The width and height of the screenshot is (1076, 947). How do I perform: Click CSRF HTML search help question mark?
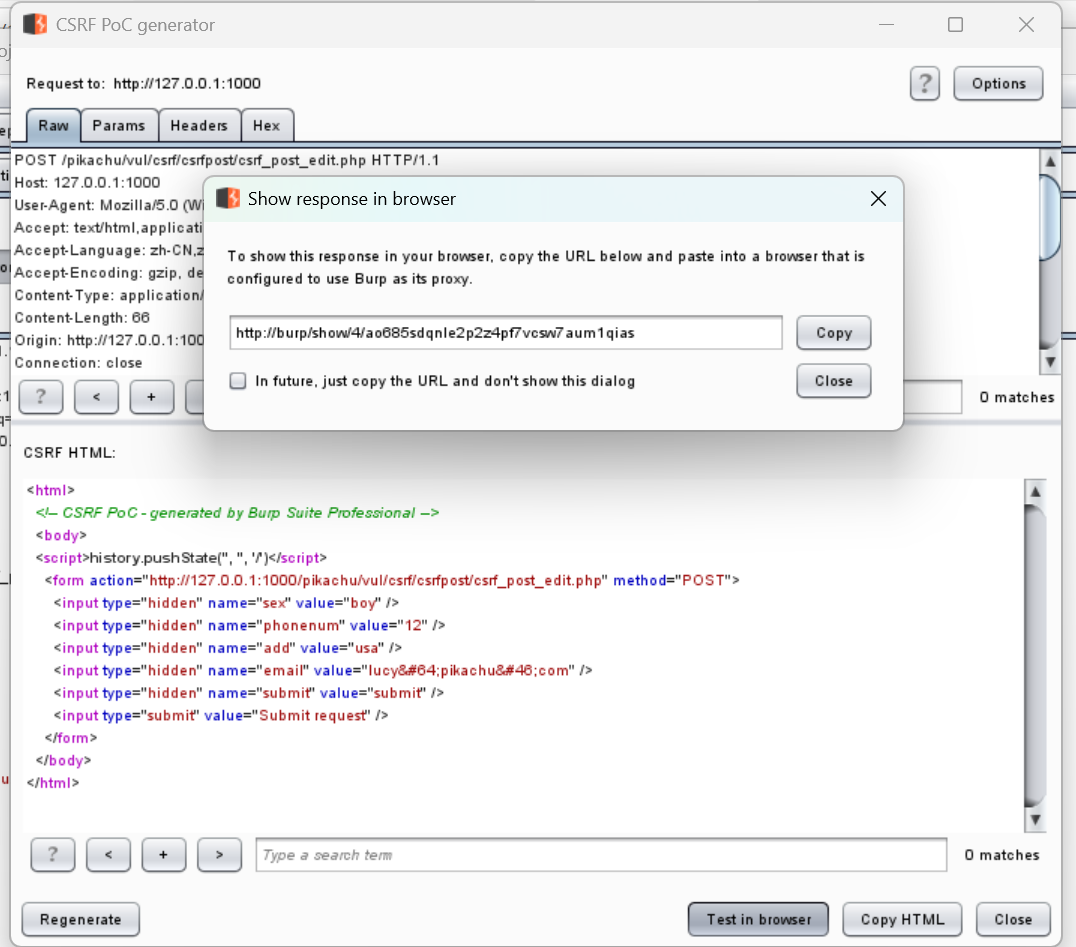(x=53, y=854)
